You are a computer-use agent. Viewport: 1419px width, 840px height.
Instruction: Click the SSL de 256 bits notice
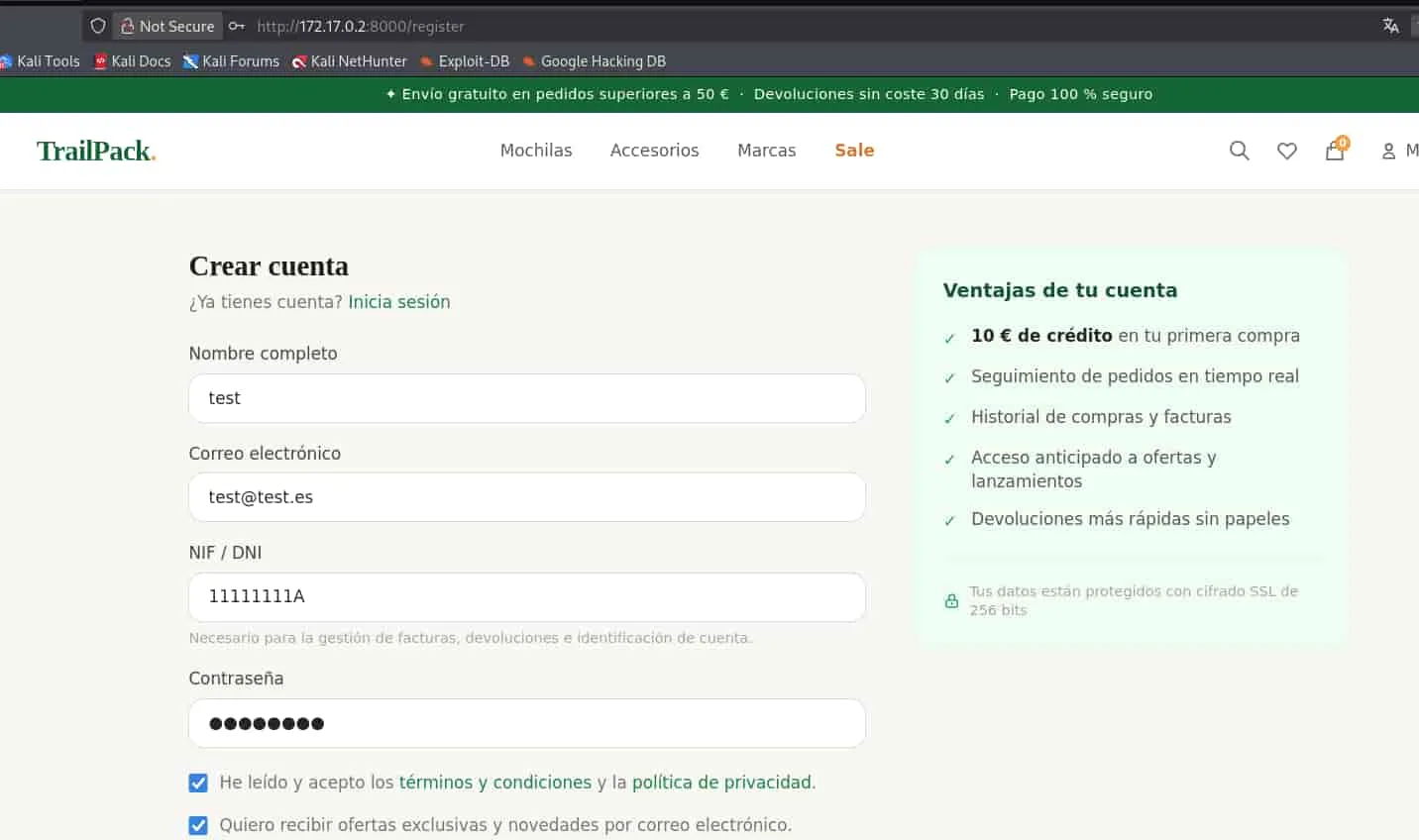click(1134, 600)
